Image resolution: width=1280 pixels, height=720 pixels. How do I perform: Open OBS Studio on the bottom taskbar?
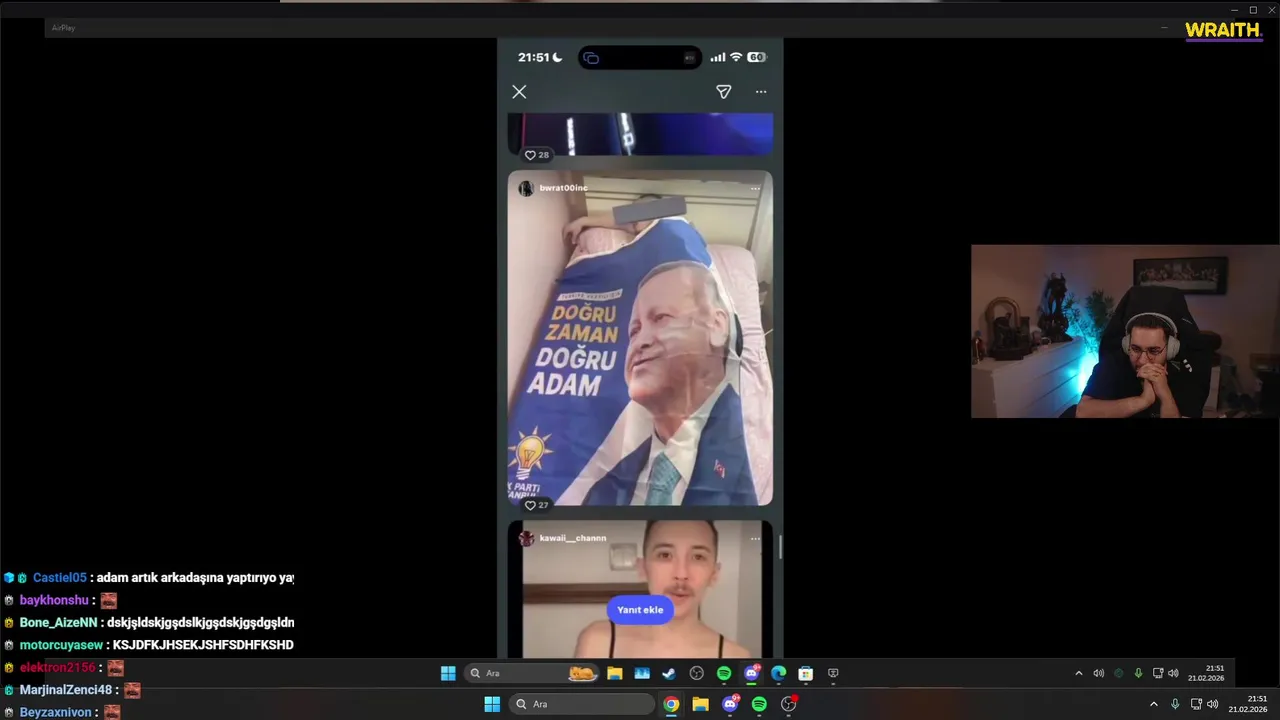[x=788, y=704]
